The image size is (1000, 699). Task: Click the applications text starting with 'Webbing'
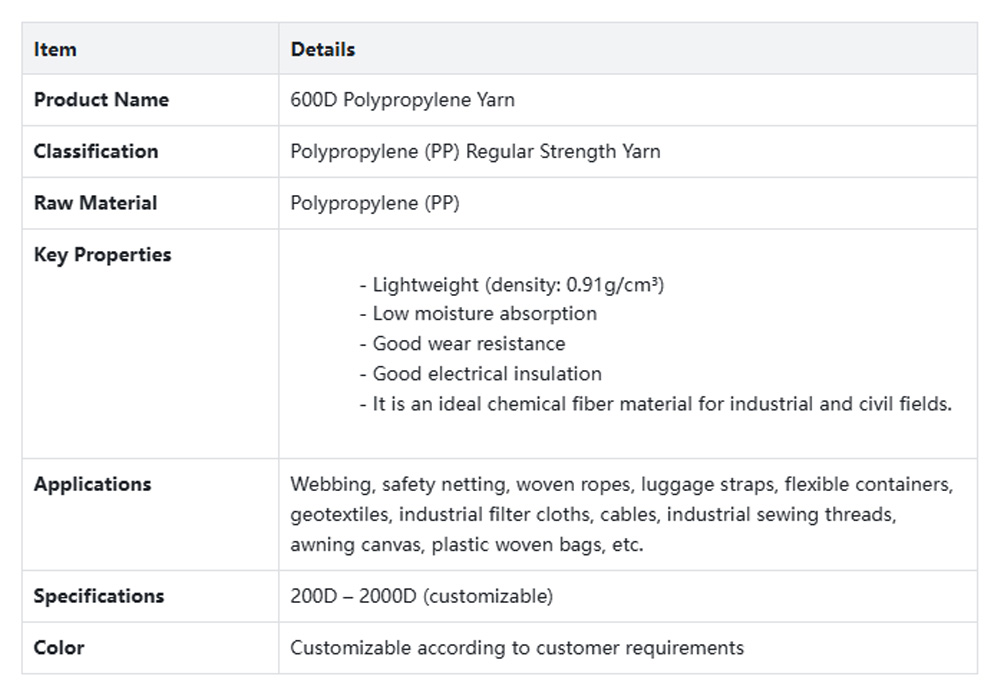point(620,514)
